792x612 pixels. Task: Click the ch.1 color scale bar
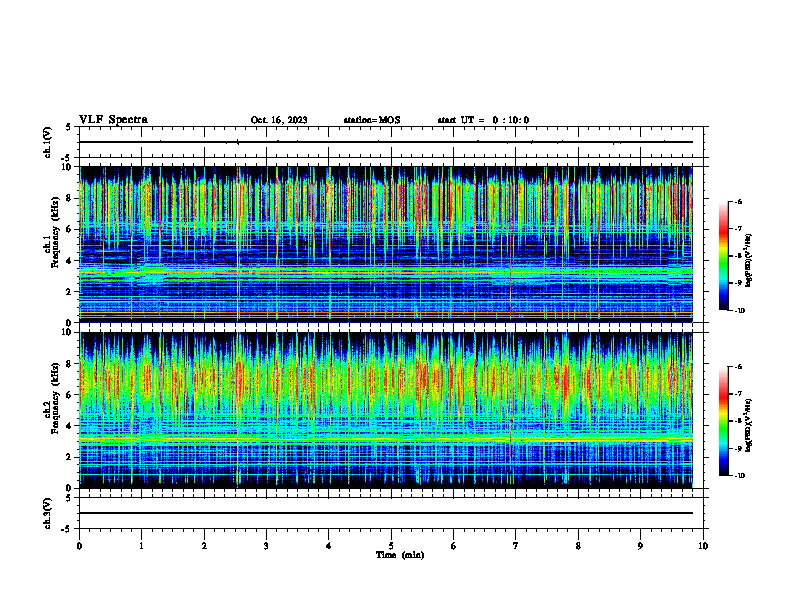pos(724,256)
